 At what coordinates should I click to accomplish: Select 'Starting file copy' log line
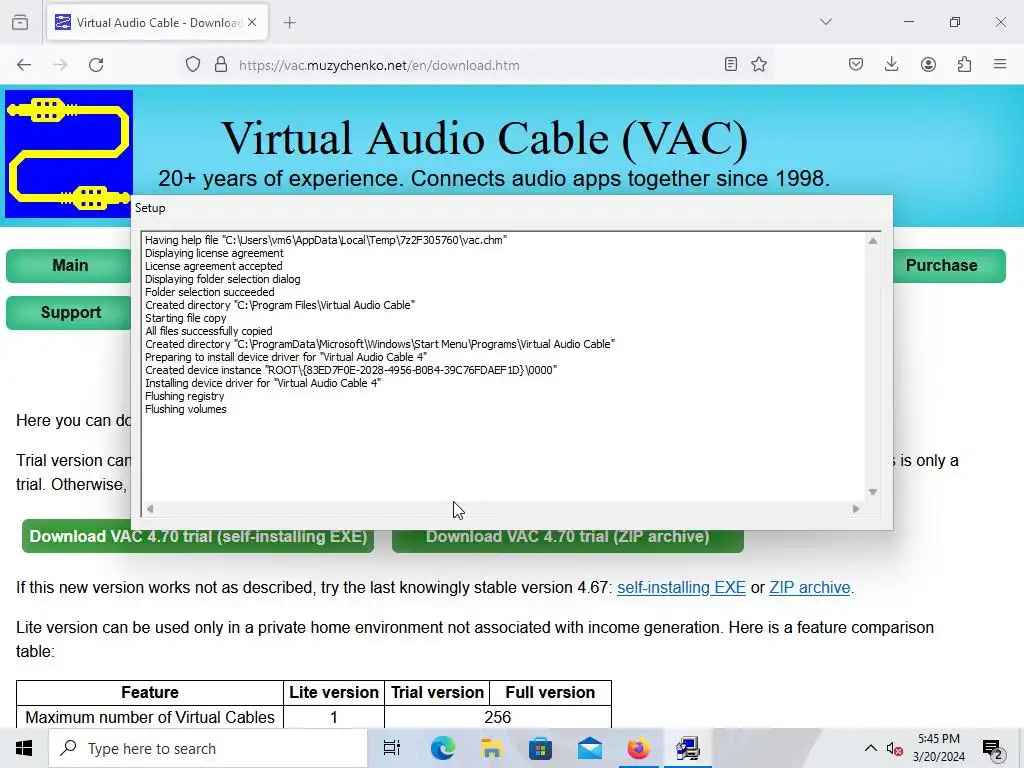click(x=185, y=318)
